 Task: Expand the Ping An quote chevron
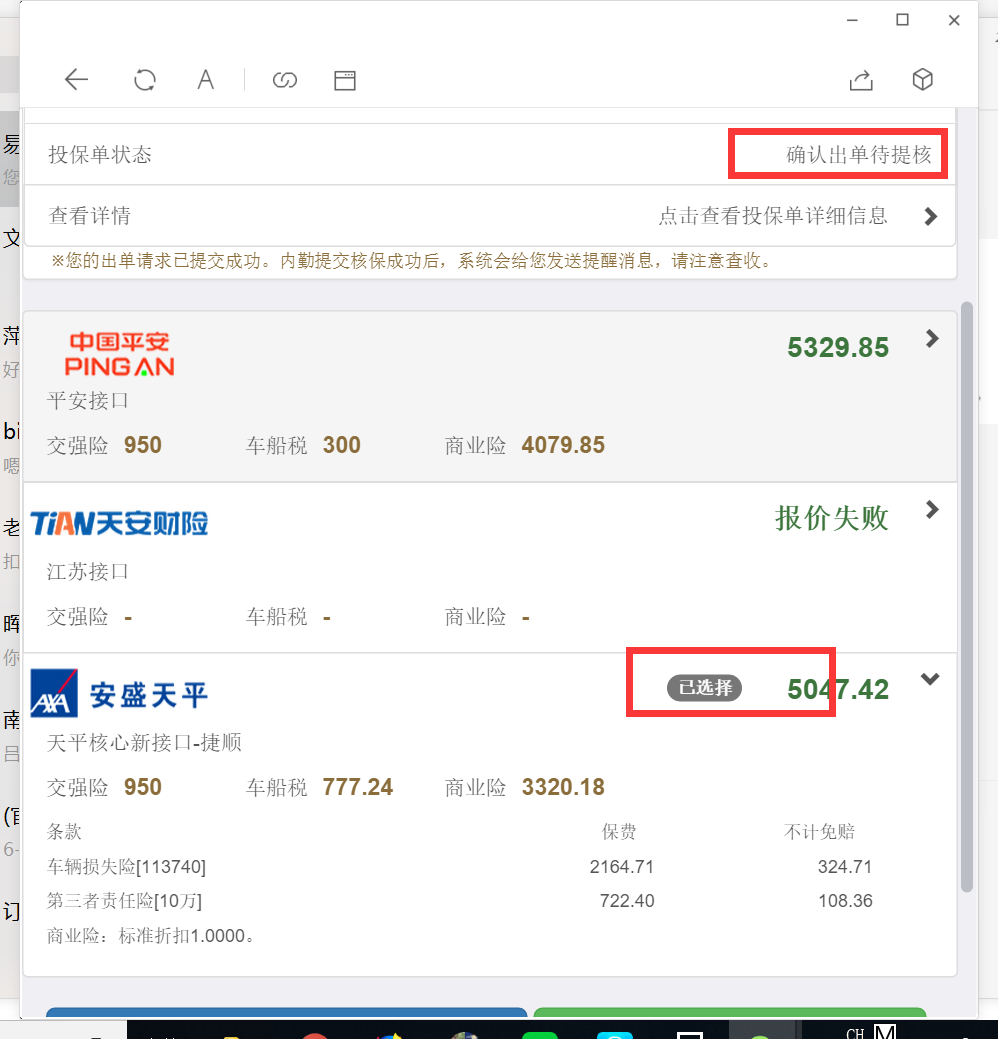pos(932,339)
